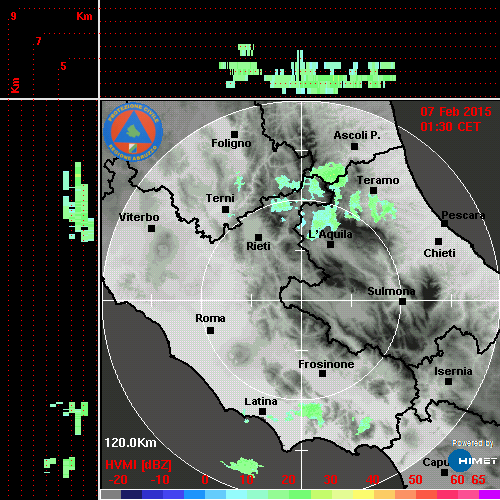This screenshot has width=500, height=500.
Task: Click the gray swatch on the color scale
Action: pos(111,494)
